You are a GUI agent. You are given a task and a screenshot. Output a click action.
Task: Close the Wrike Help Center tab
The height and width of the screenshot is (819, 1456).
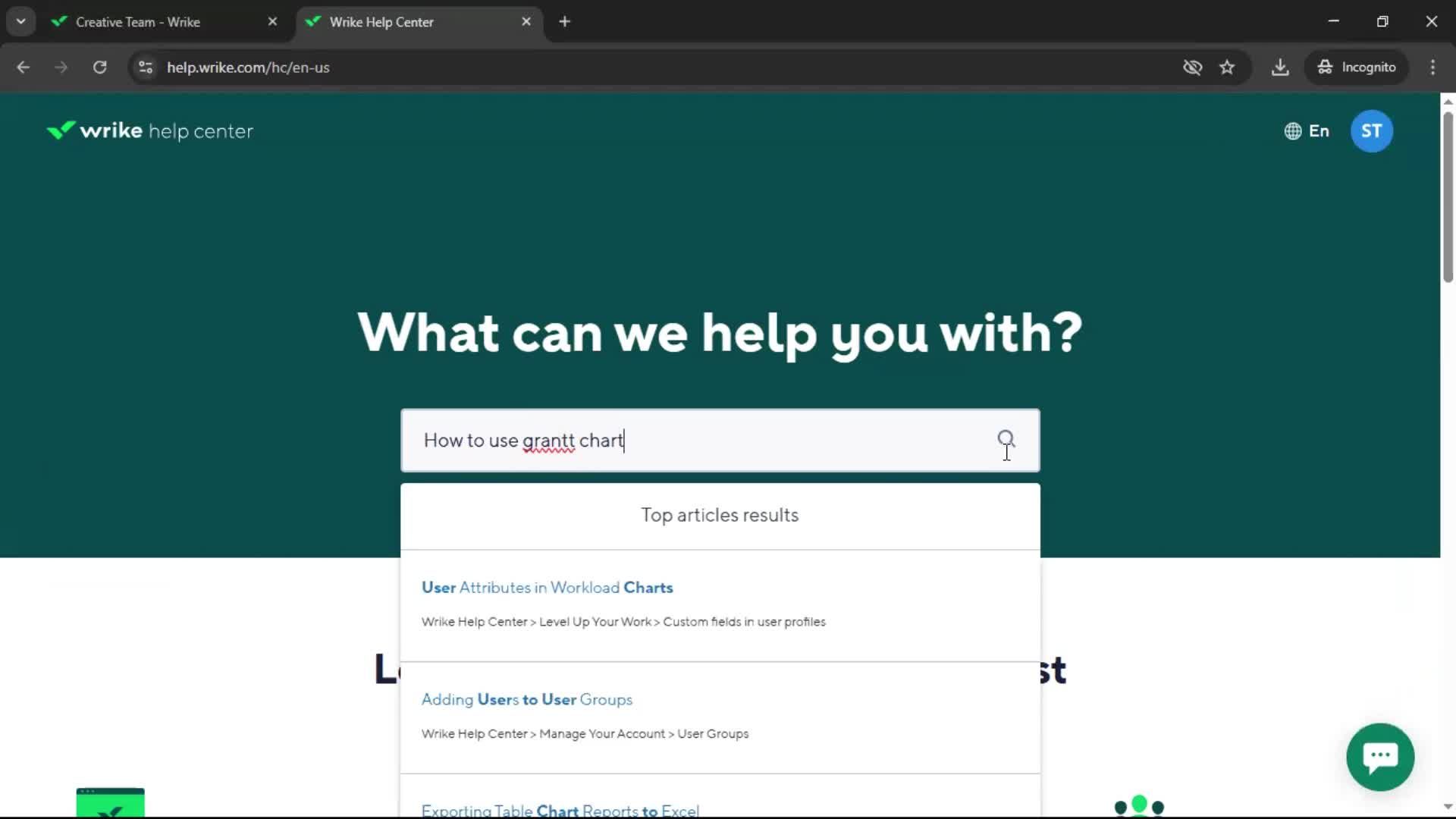point(526,22)
